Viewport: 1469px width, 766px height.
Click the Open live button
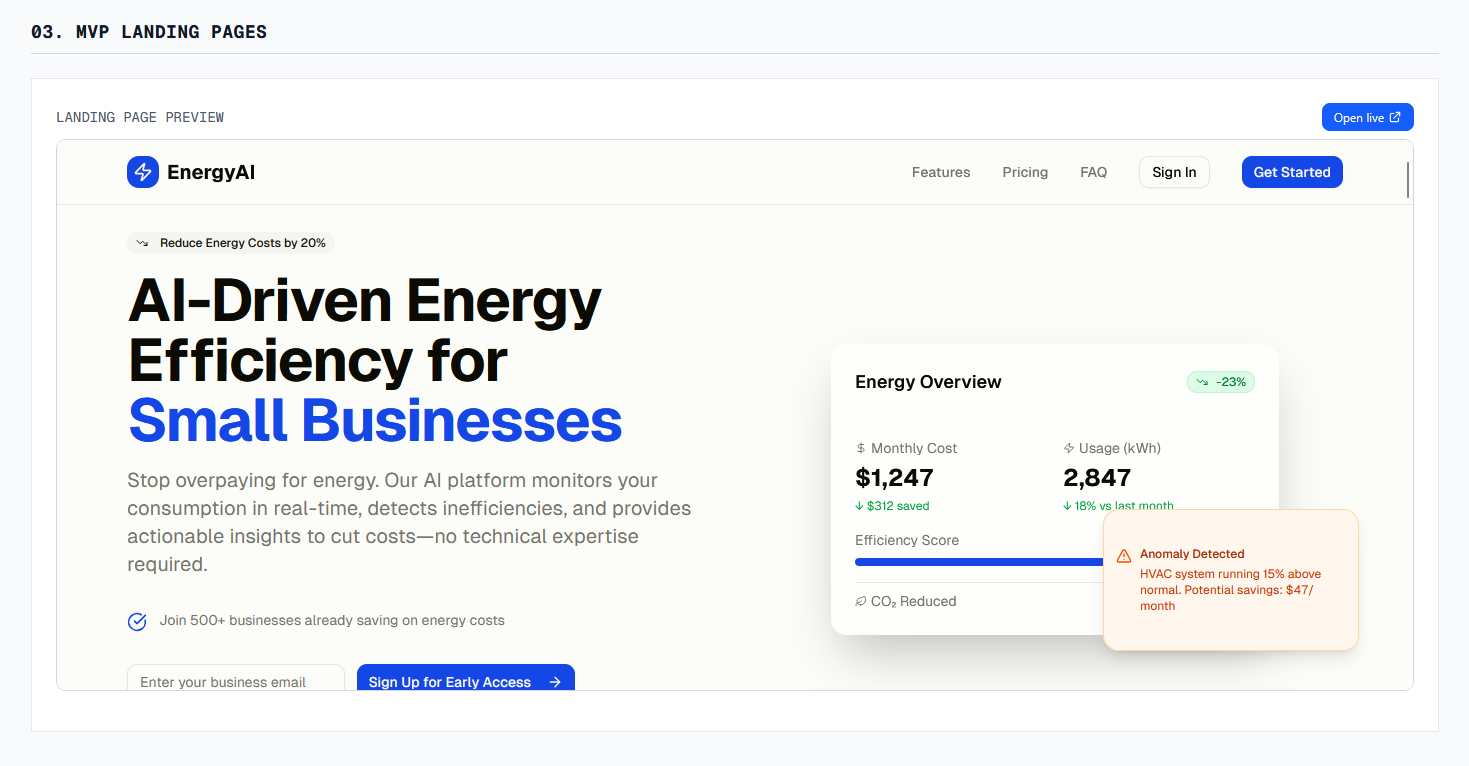tap(1367, 116)
